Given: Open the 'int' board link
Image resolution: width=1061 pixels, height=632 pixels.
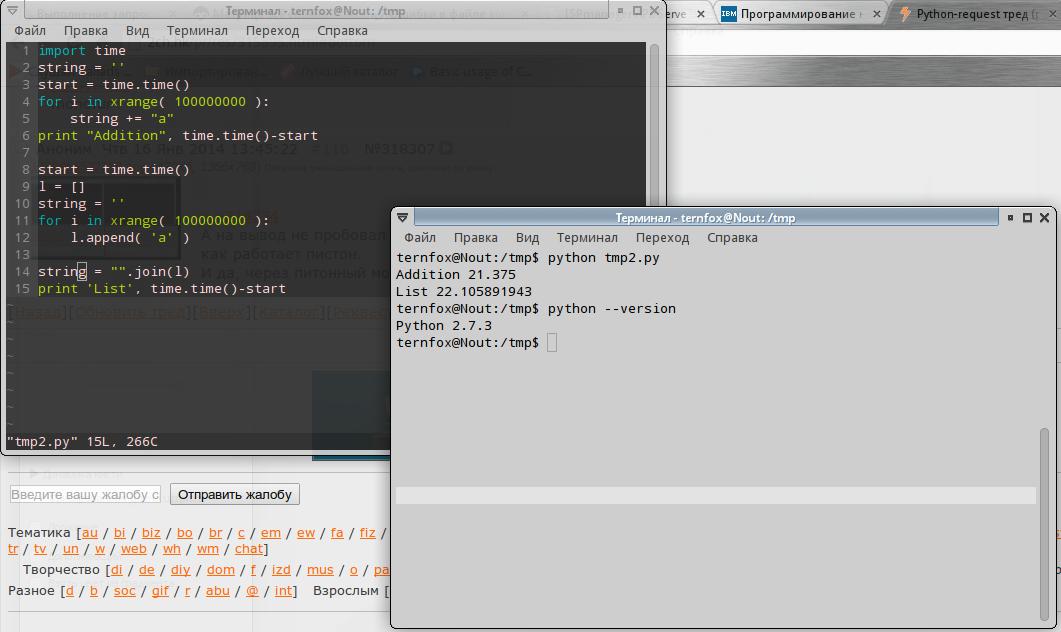Looking at the screenshot, I should click(284, 591).
